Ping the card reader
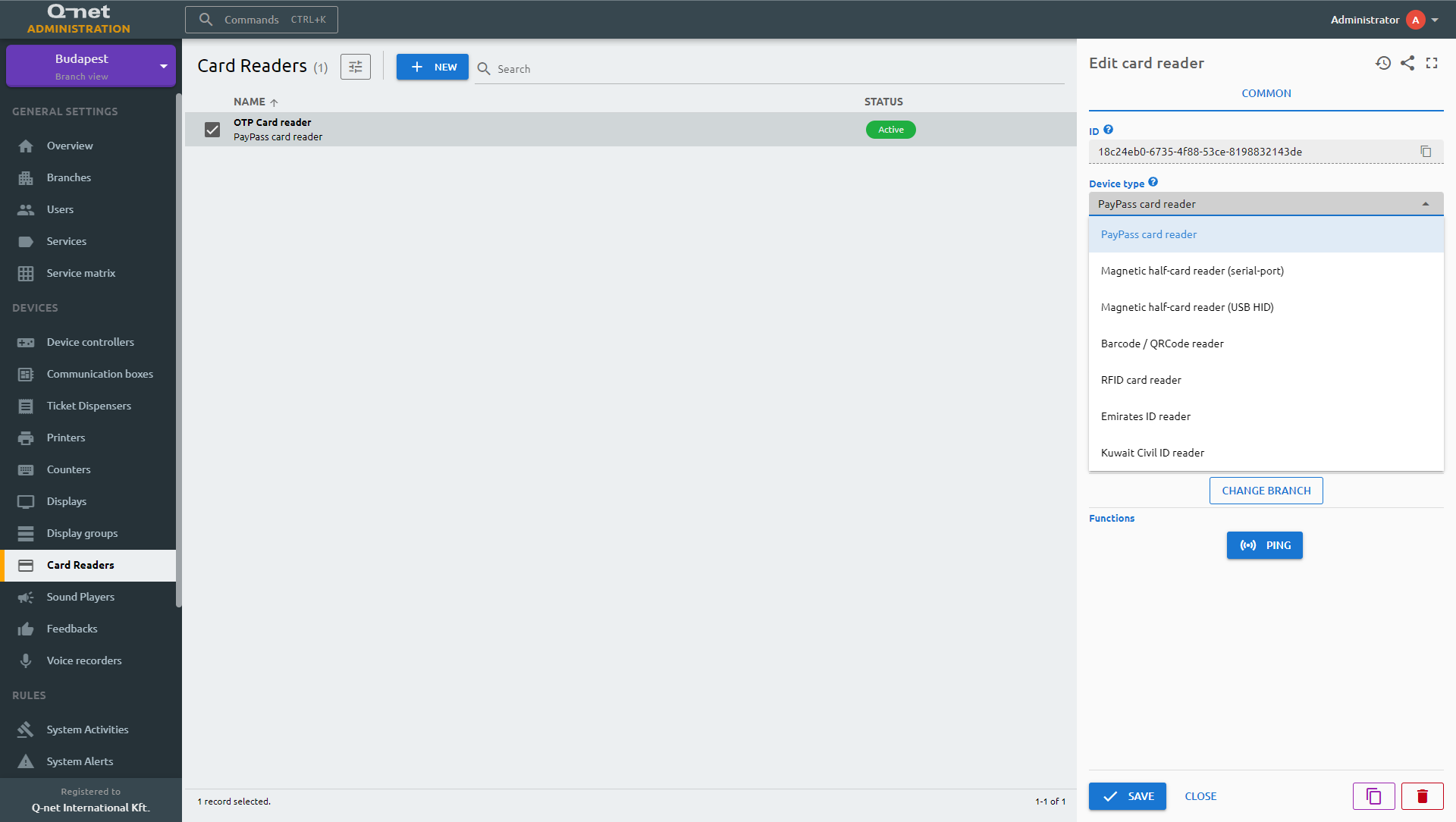The height and width of the screenshot is (822, 1456). click(x=1264, y=545)
